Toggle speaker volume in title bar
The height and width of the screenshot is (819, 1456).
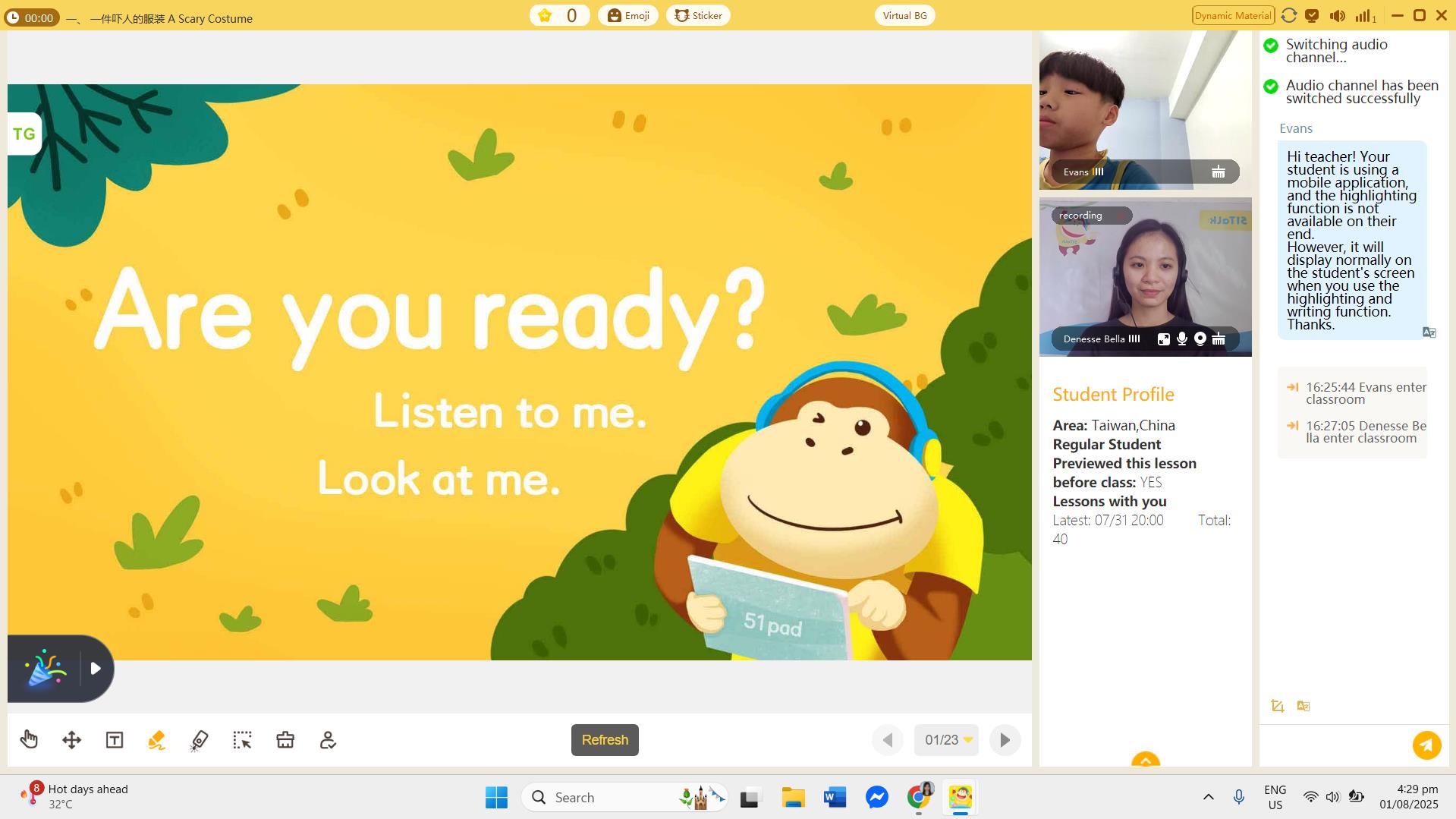point(1337,16)
